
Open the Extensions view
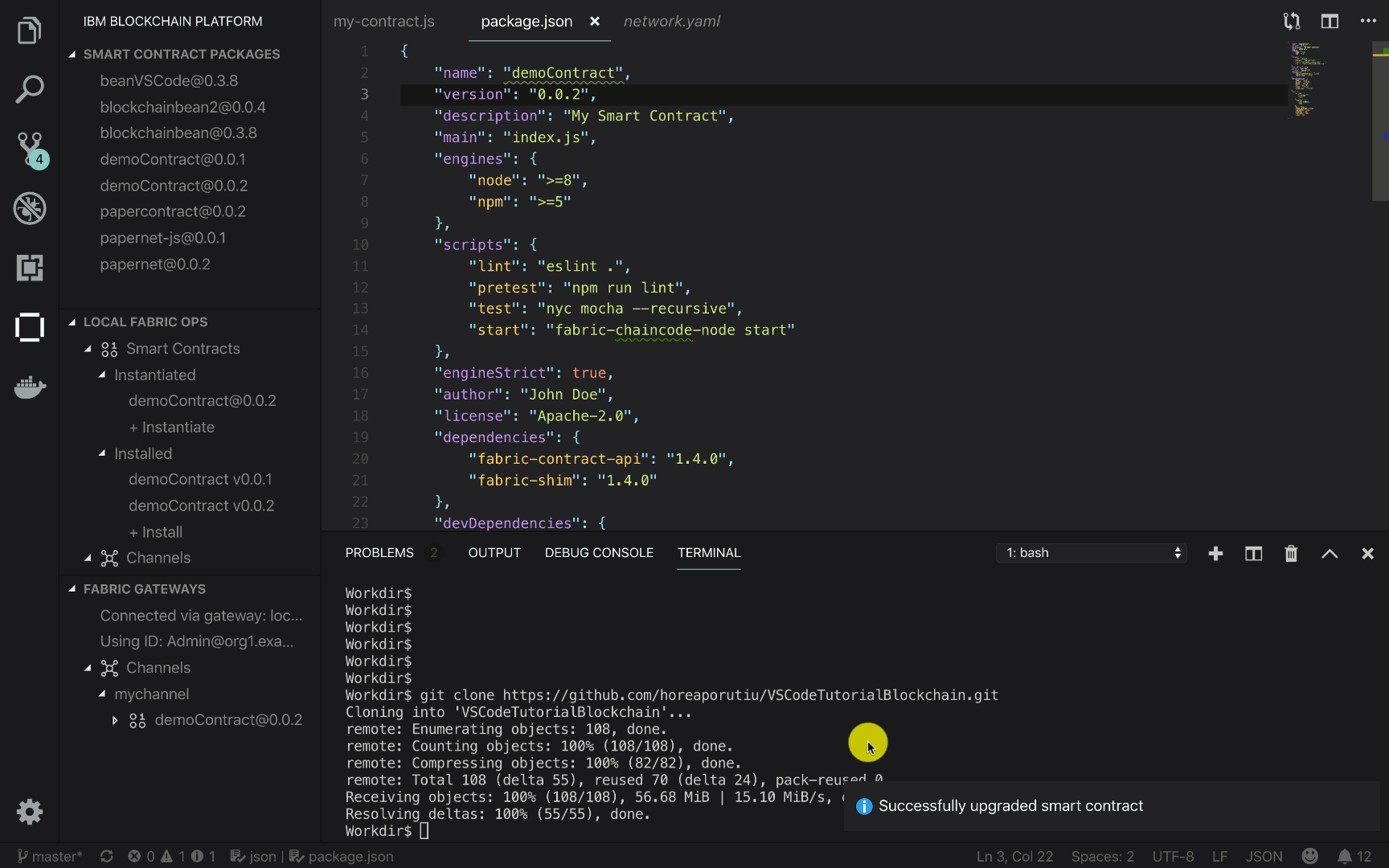click(x=30, y=268)
